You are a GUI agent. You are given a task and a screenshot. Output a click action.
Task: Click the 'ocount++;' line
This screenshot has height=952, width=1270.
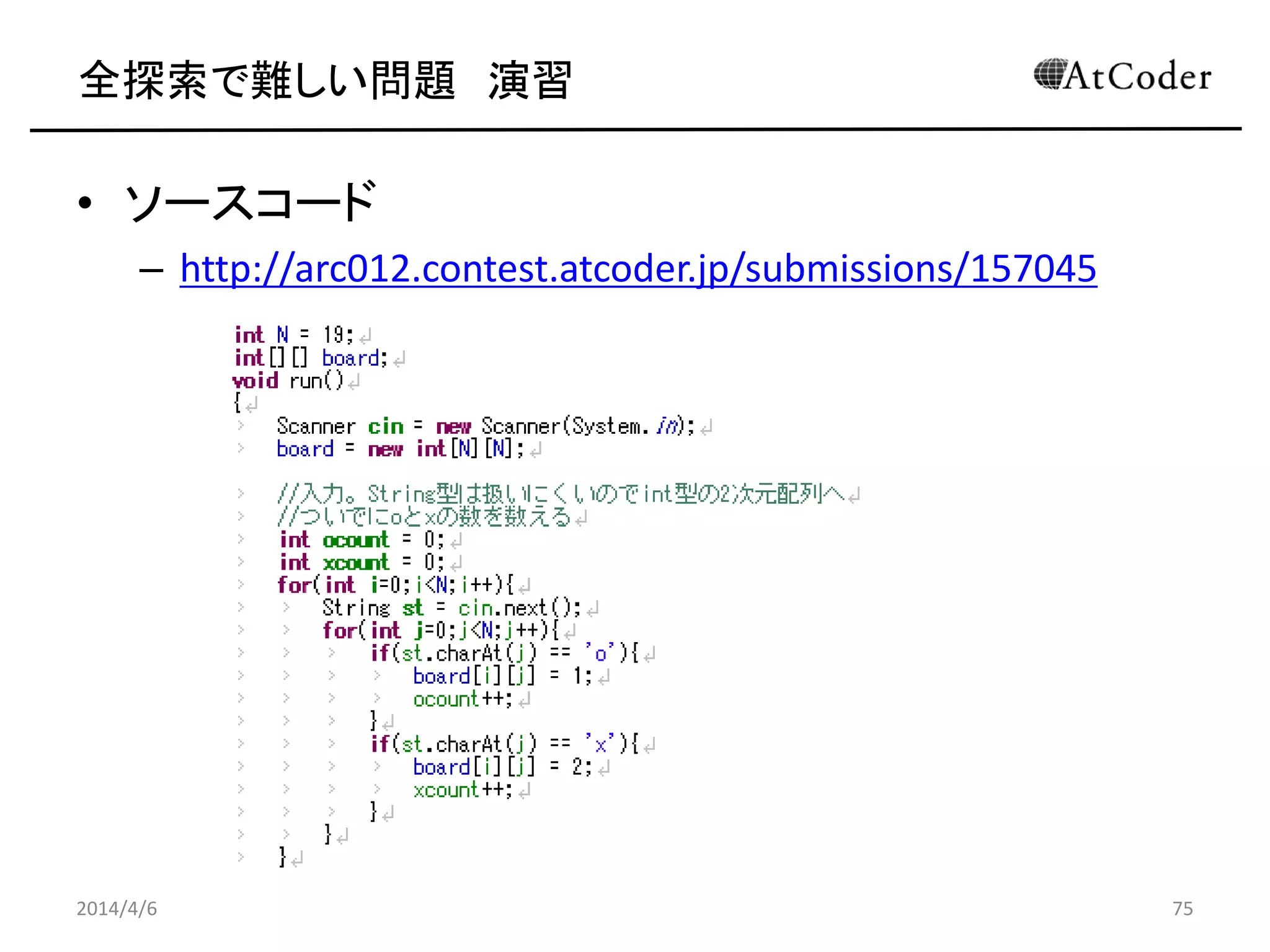point(463,699)
